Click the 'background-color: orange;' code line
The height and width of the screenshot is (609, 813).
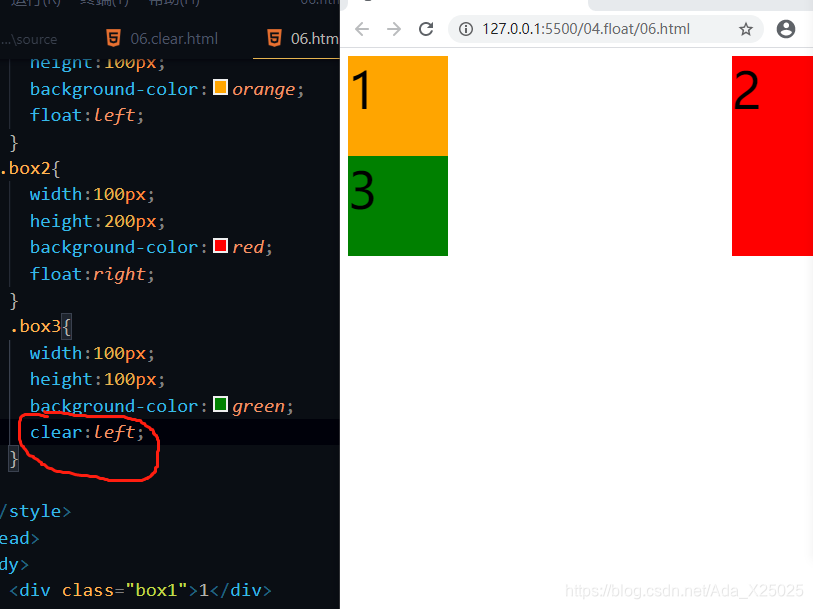point(167,89)
